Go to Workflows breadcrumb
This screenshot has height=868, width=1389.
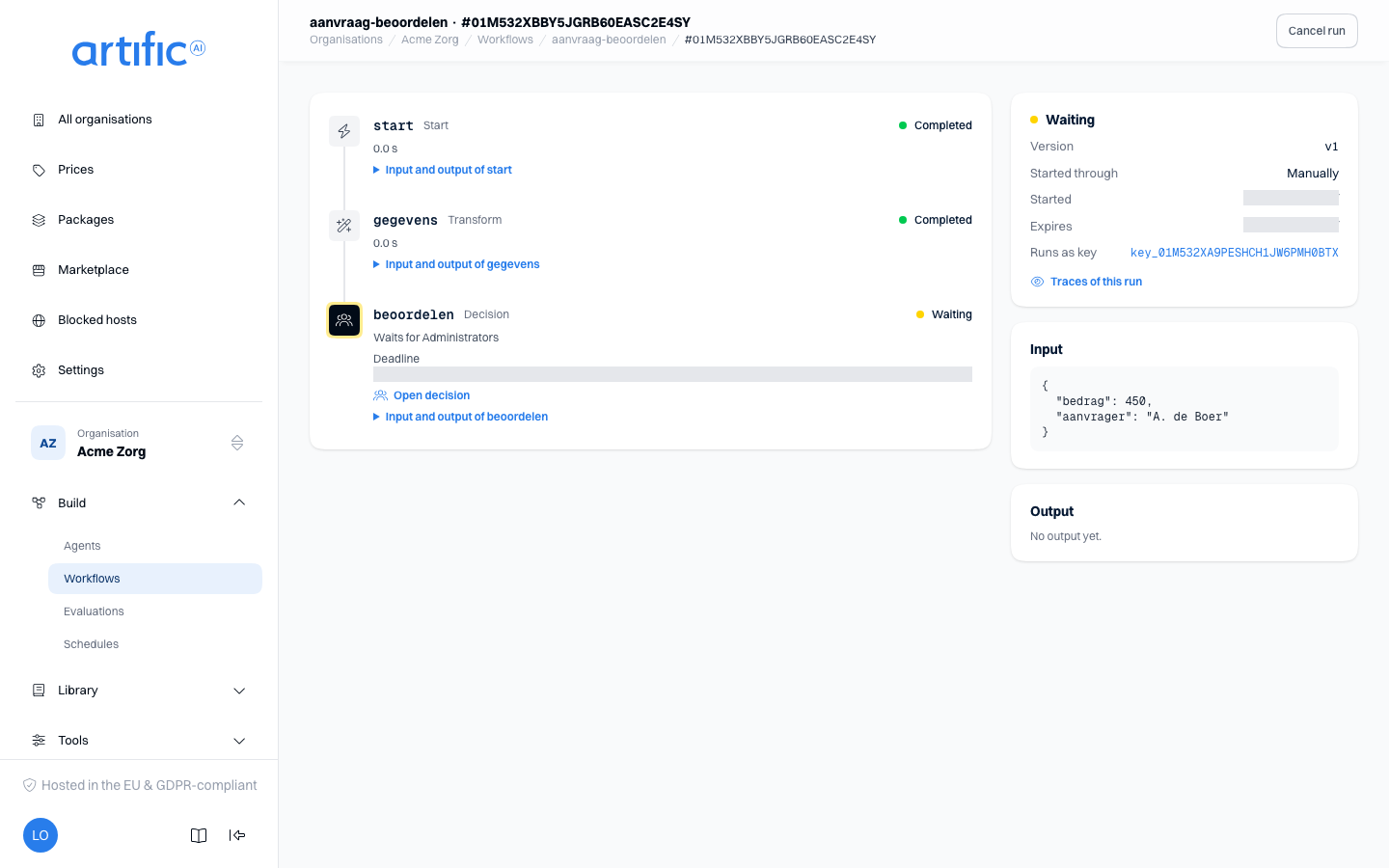505,40
